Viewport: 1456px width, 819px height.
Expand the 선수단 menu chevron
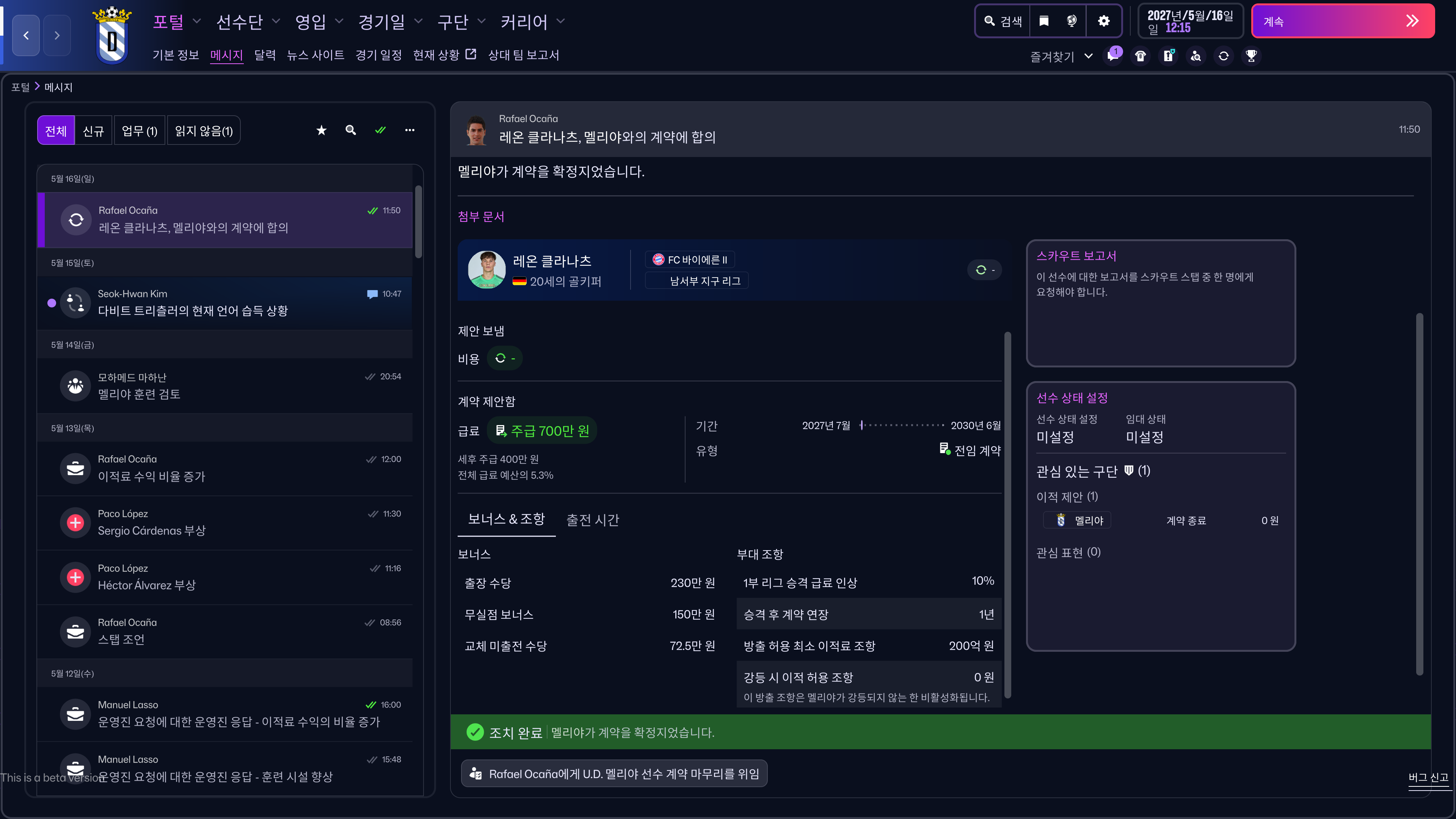coord(276,22)
